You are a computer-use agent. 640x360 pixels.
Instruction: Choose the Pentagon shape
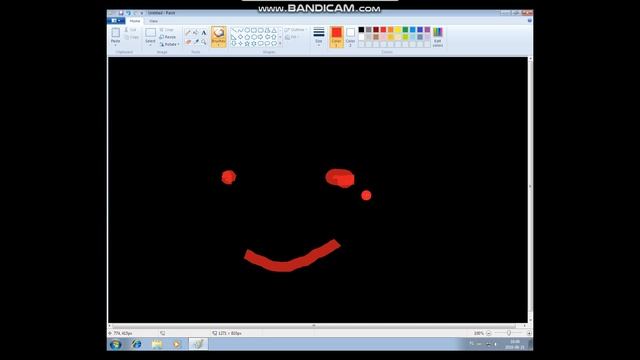(247, 37)
